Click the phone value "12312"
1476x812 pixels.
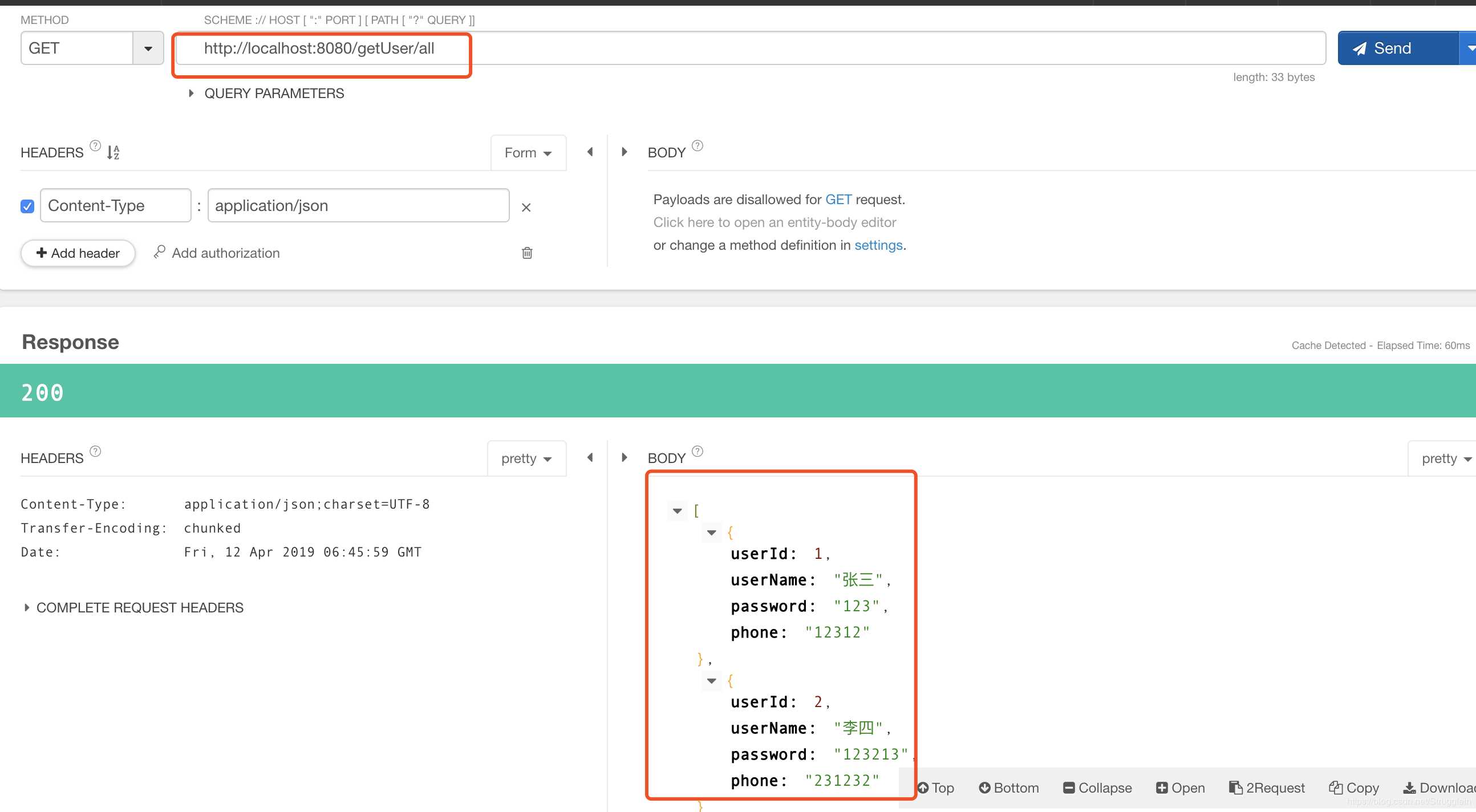837,633
